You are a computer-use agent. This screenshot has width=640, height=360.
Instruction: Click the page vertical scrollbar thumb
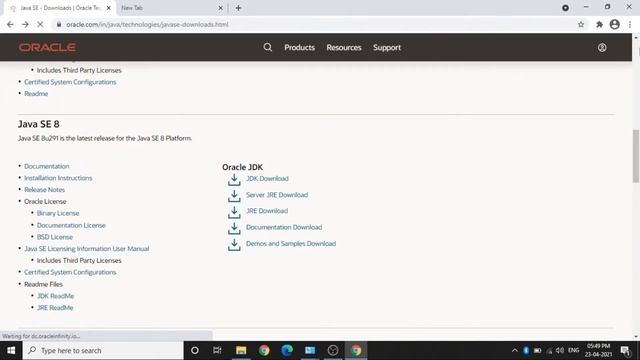(636, 156)
